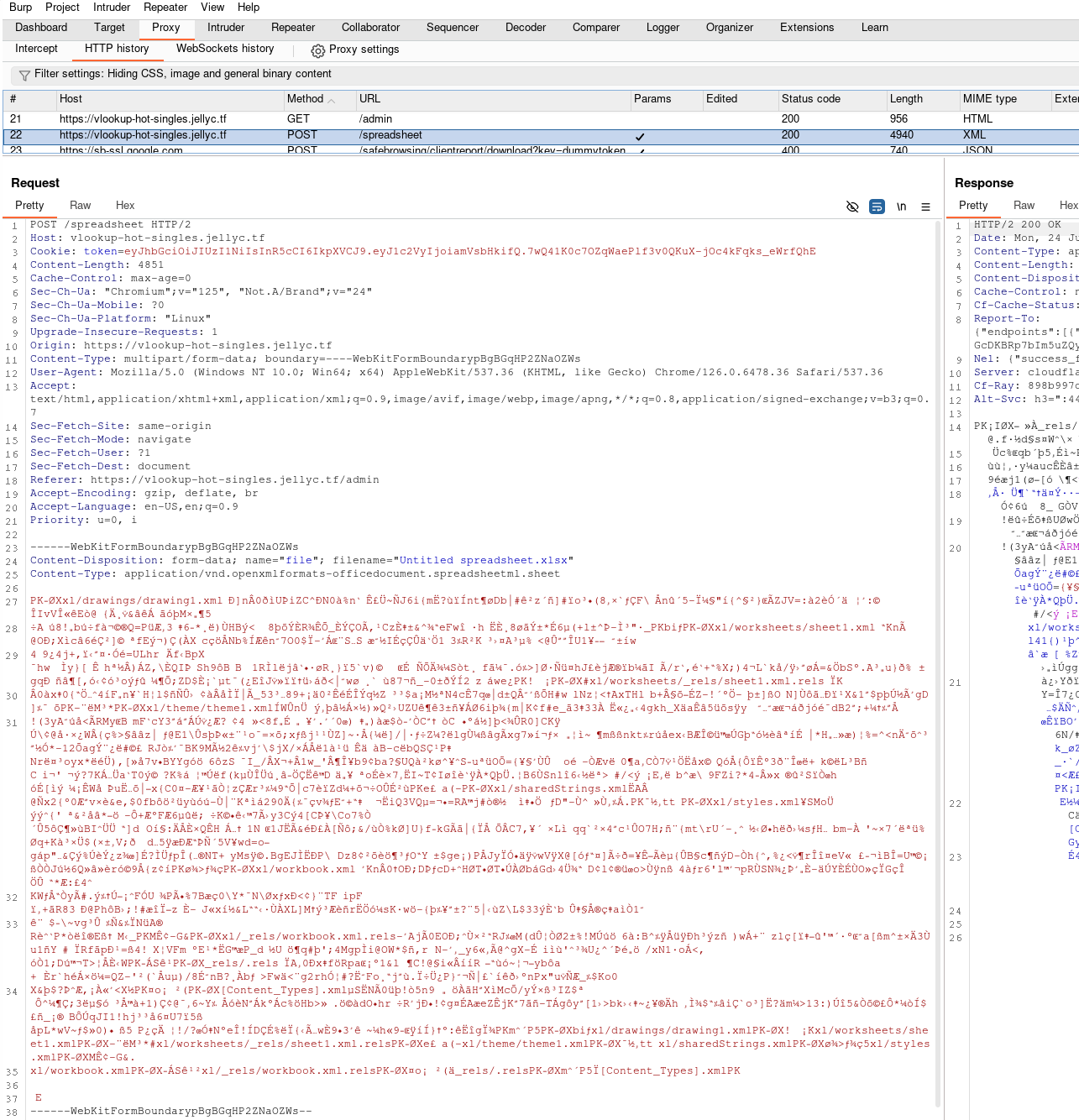1079x1120 pixels.
Task: Select the Request Hex view tab
Action: pos(125,206)
